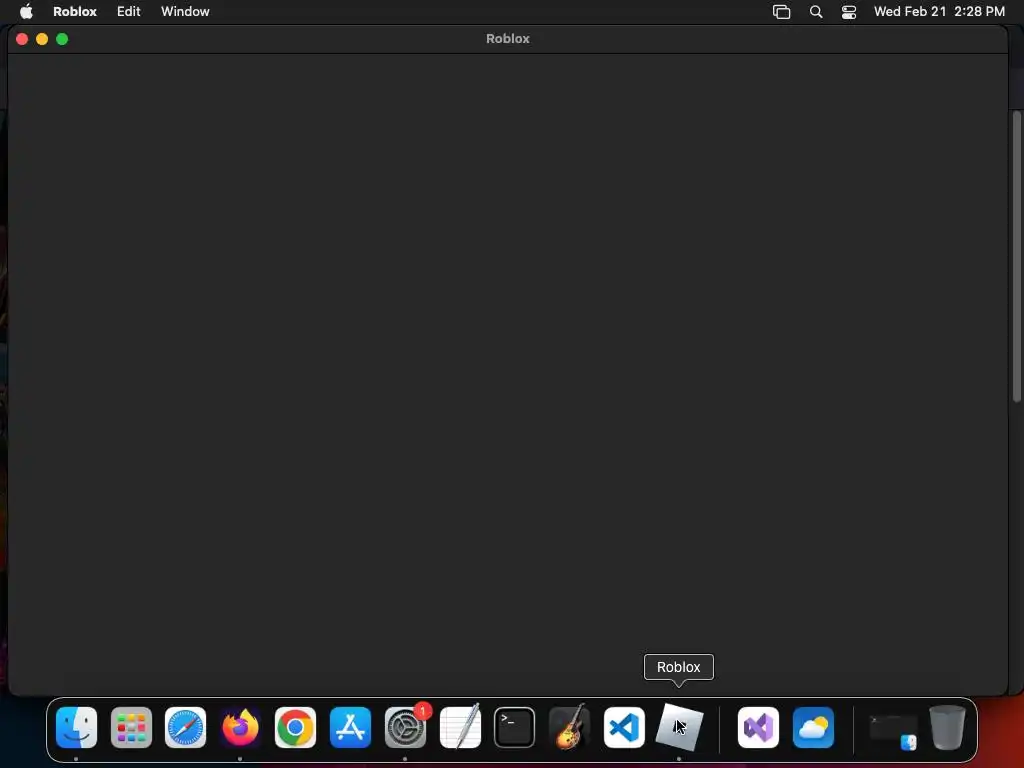Open the Apple menu
The width and height of the screenshot is (1024, 768).
click(26, 11)
